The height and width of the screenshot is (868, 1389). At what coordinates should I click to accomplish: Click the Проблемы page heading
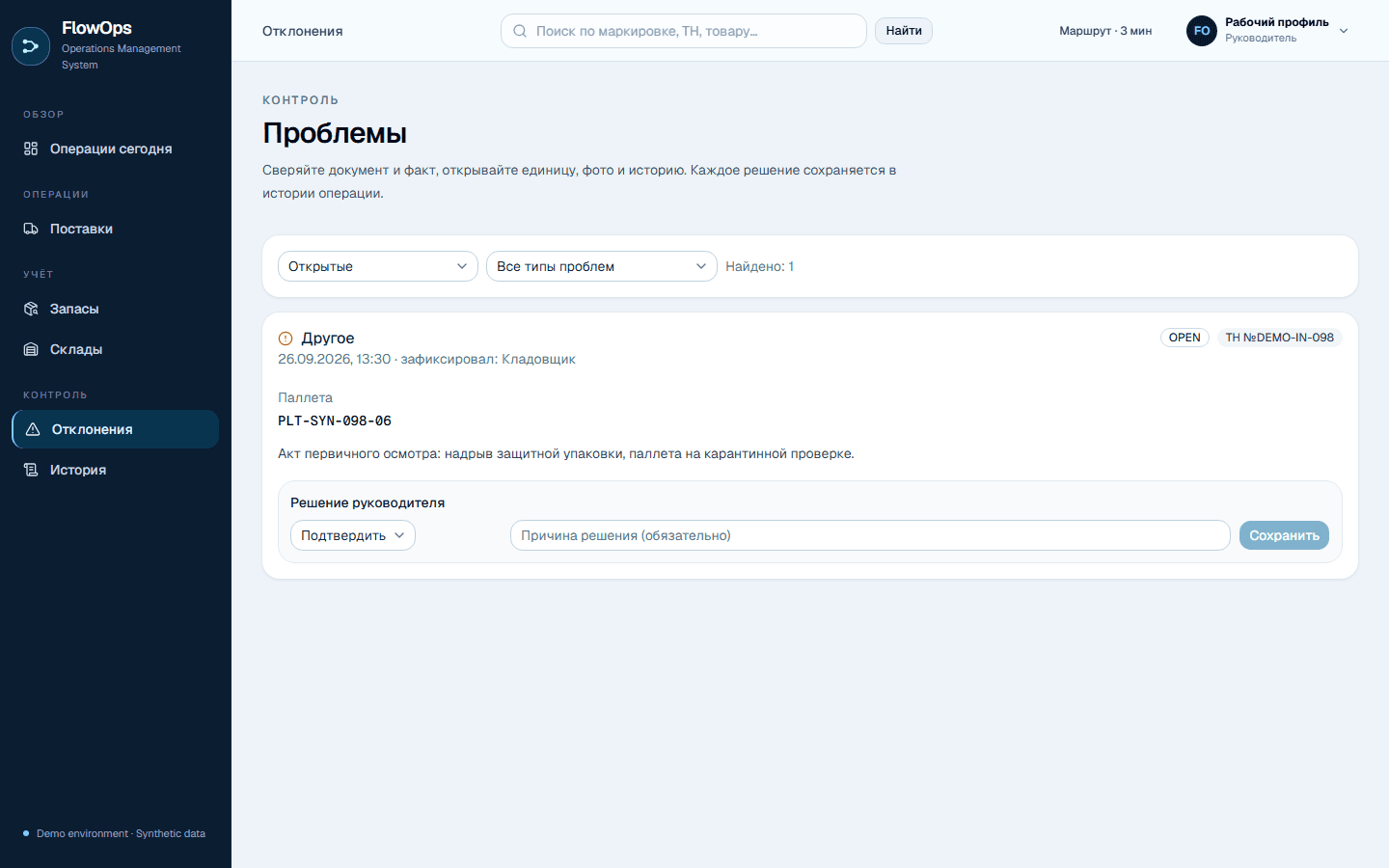(335, 133)
